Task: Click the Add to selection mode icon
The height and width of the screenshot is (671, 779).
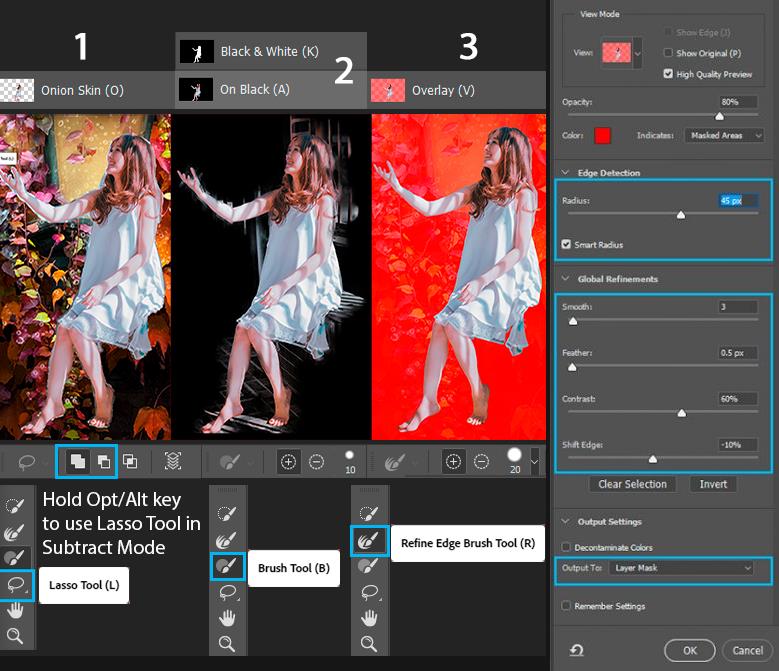Action: [76, 461]
